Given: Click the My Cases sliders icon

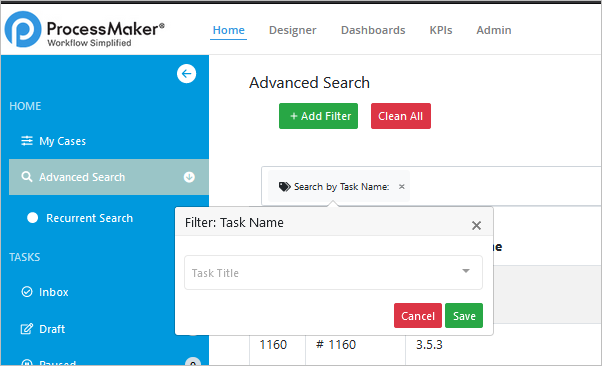Looking at the screenshot, I should 27,141.
